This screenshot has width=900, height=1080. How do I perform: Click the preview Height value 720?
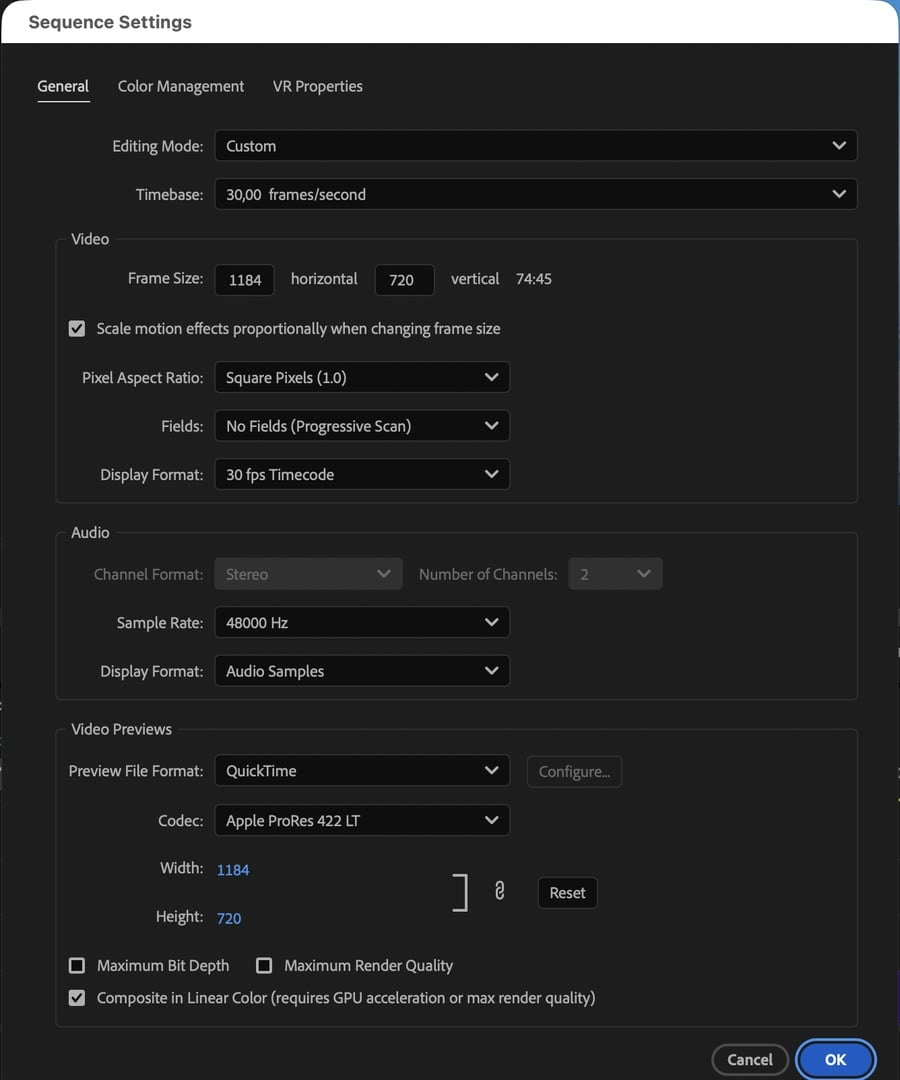click(229, 918)
